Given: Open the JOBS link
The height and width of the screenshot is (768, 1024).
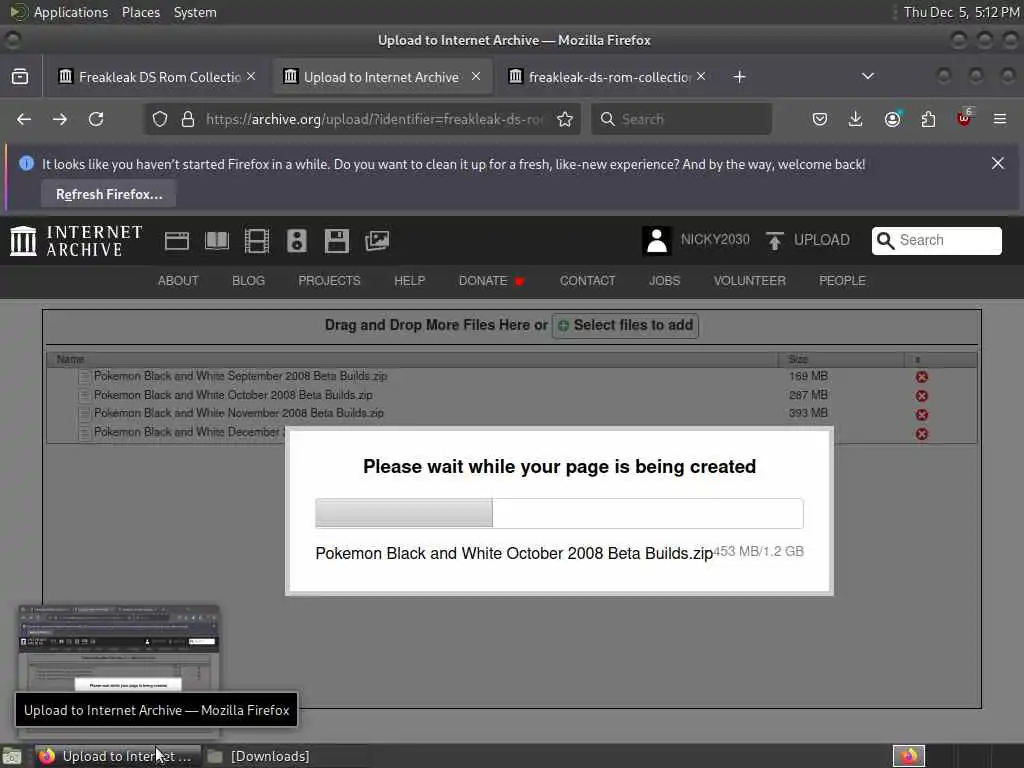Looking at the screenshot, I should click(x=664, y=281).
